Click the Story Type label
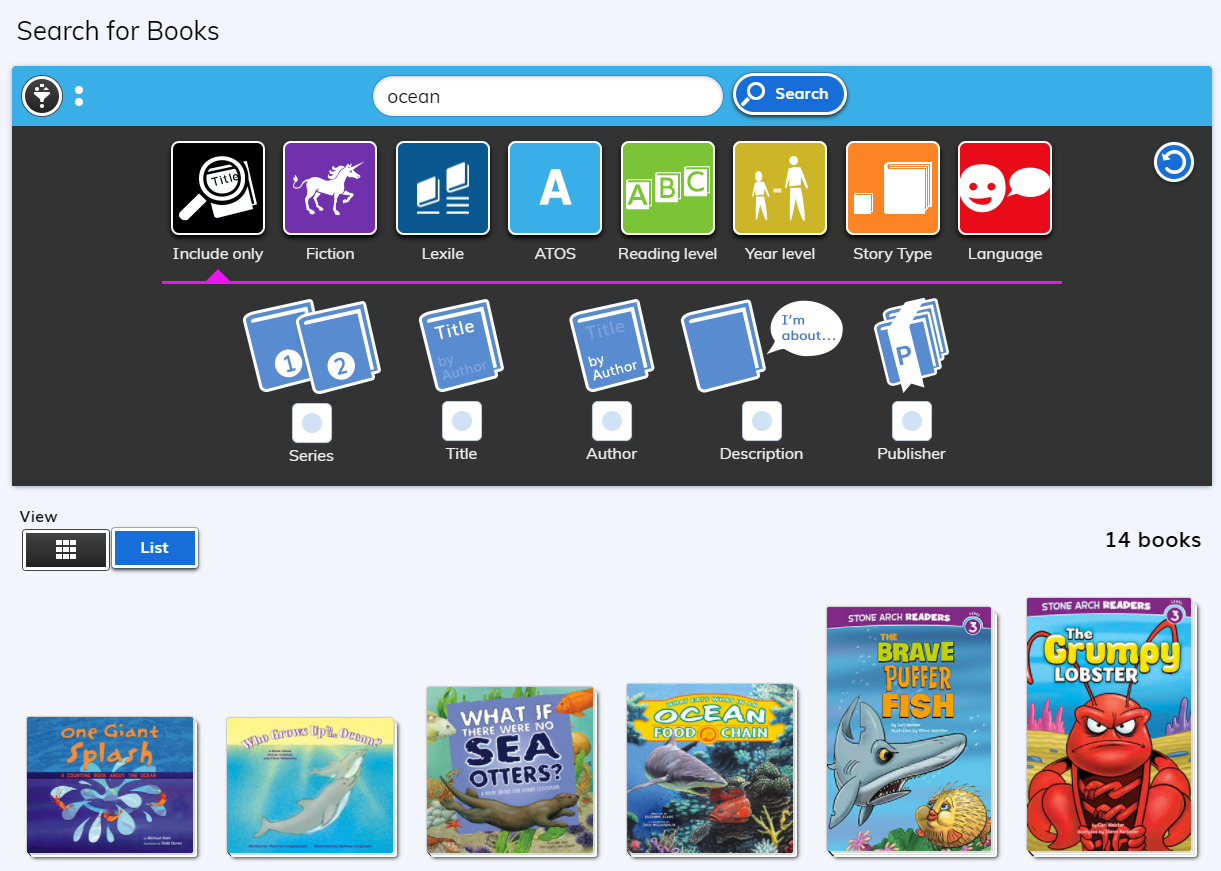1221x871 pixels. coord(893,254)
